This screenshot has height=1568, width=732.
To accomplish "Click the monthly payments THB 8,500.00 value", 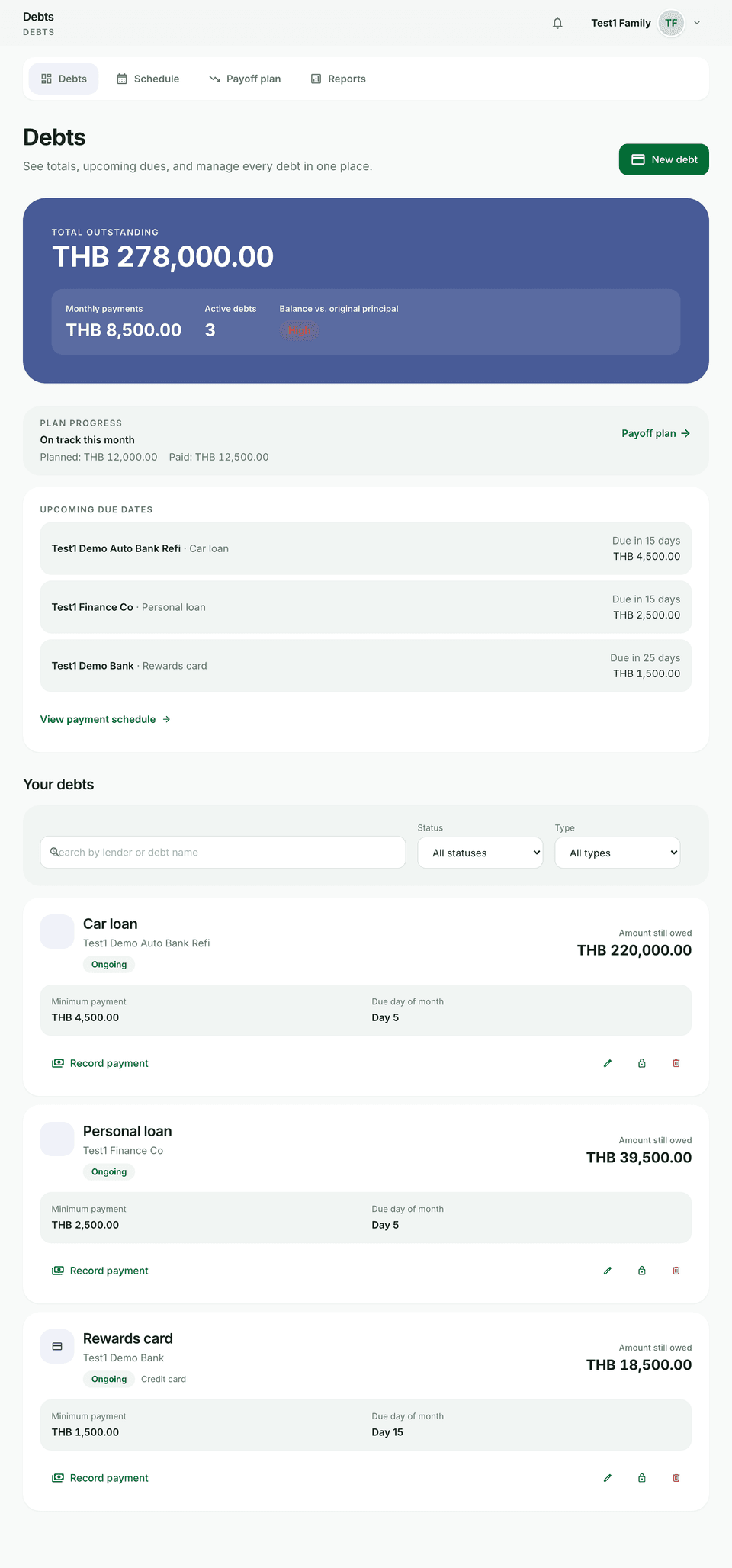I will click(x=124, y=330).
